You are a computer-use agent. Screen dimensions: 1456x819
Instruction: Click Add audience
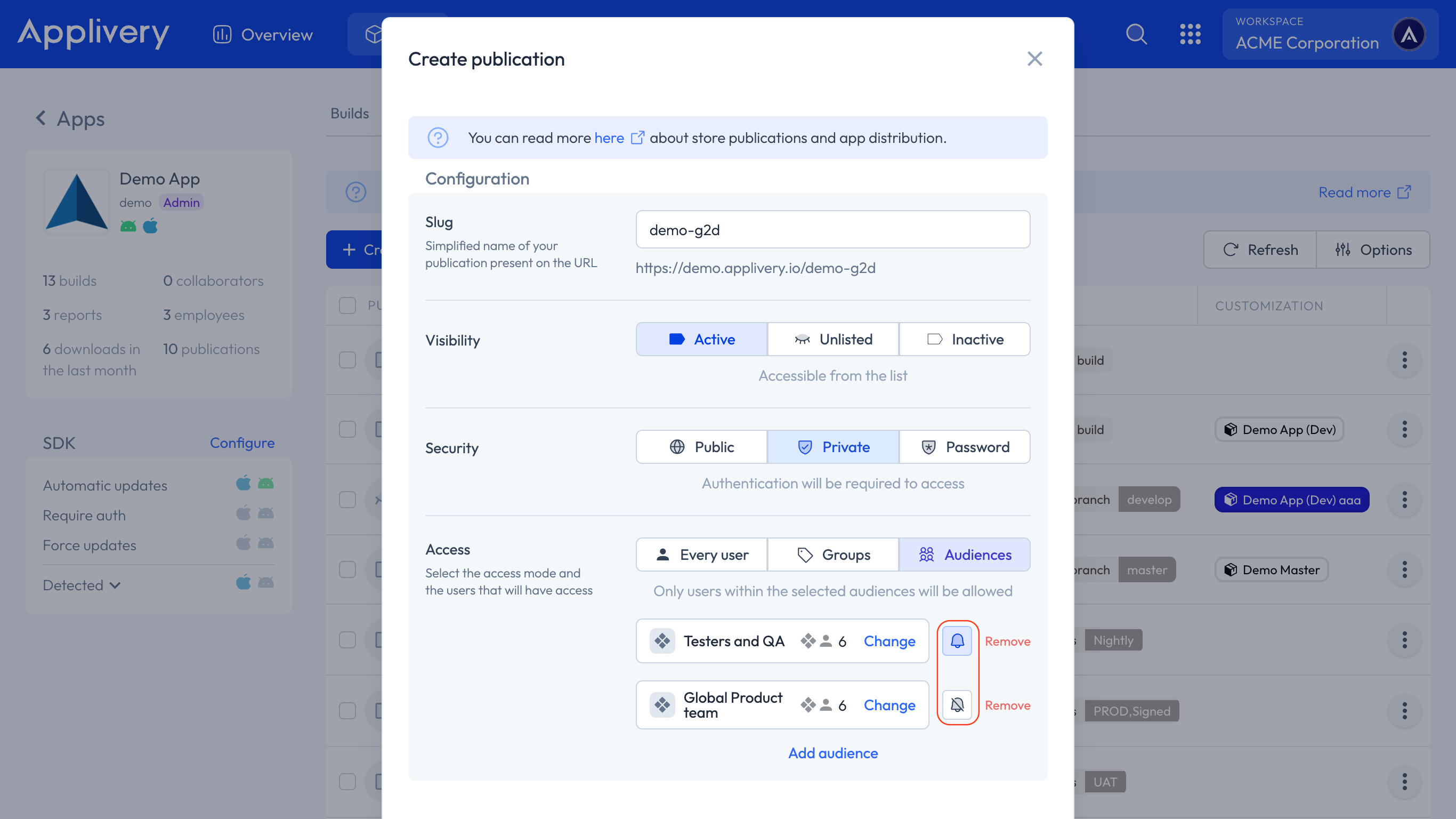833,753
